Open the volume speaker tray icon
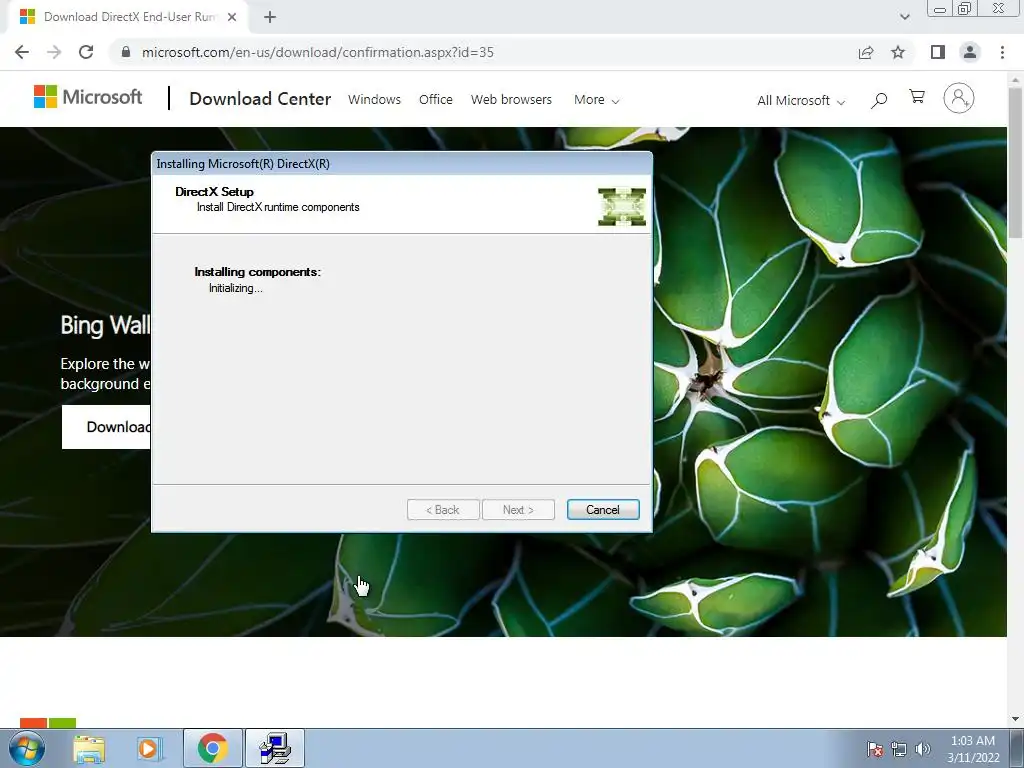The width and height of the screenshot is (1024, 768). coord(923,749)
